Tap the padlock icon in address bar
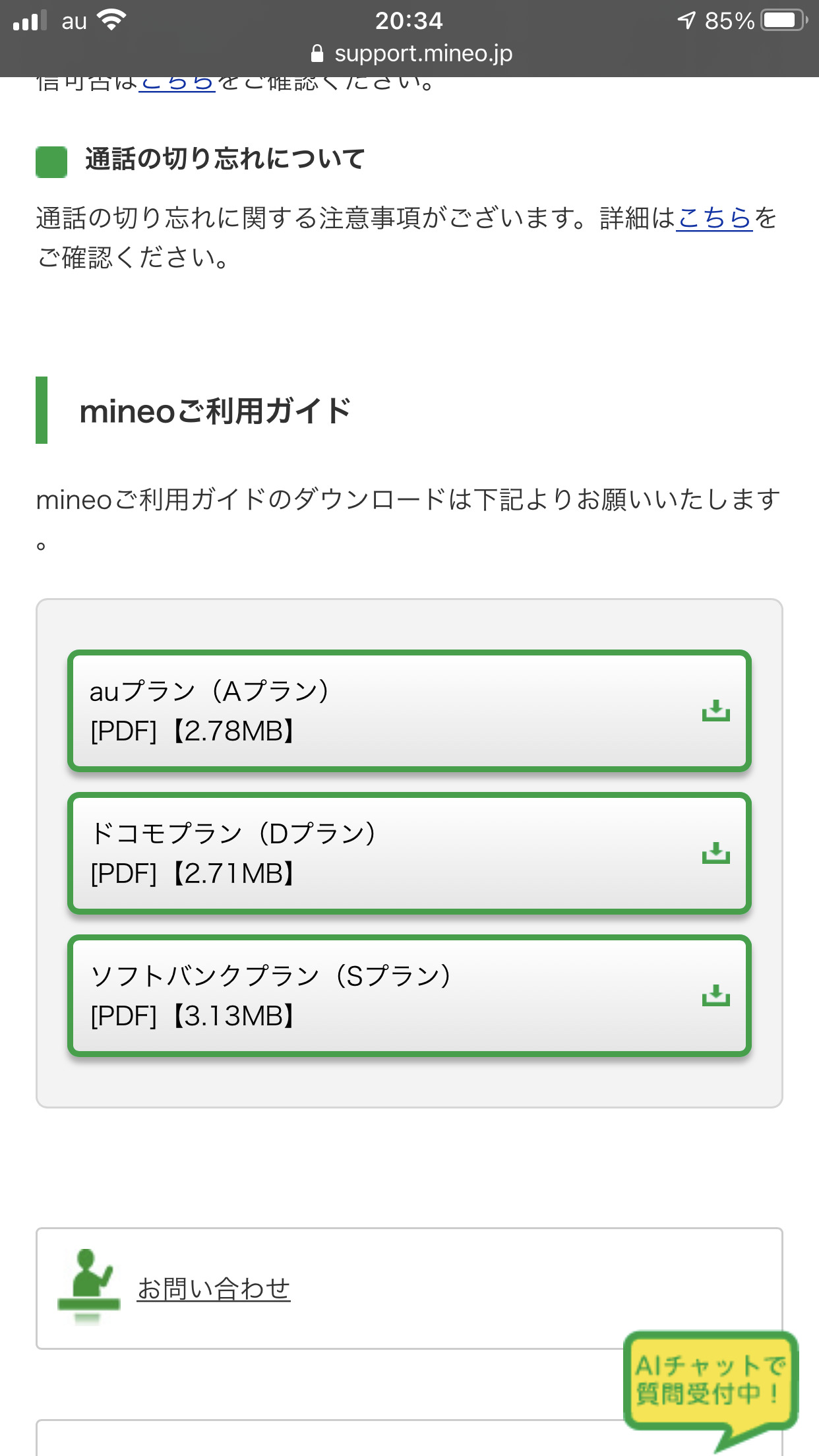This screenshot has height=1456, width=819. click(x=317, y=53)
